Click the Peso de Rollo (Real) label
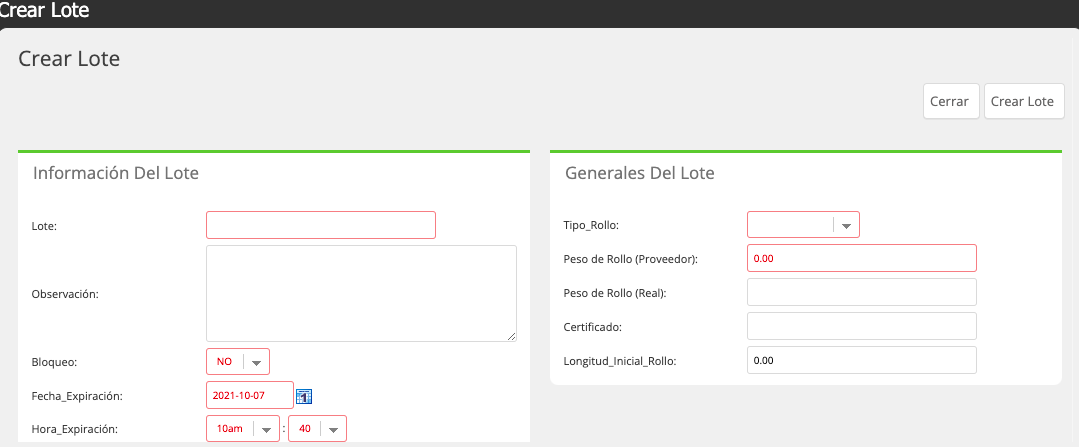Viewport: 1079px width, 447px height. (x=616, y=293)
